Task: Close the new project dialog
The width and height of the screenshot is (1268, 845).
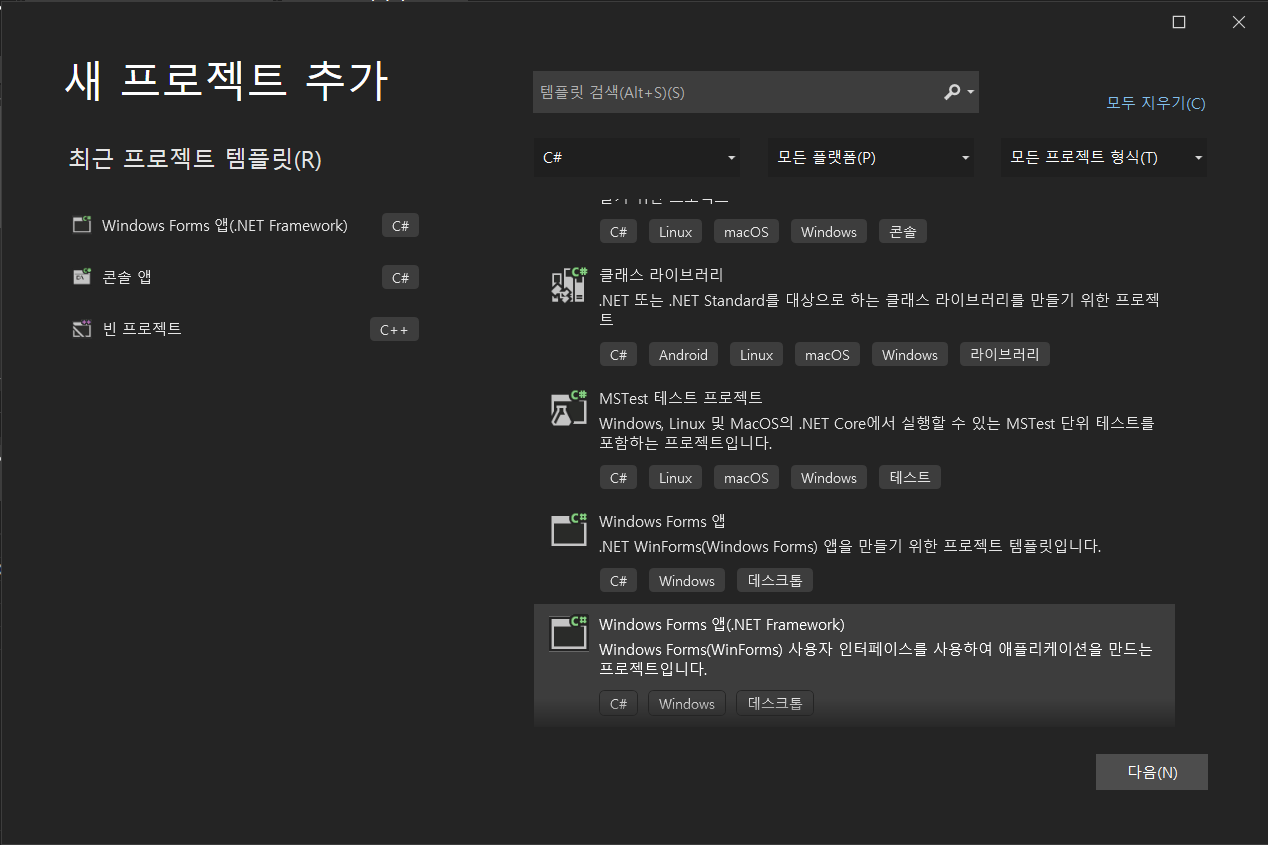Action: tap(1239, 22)
